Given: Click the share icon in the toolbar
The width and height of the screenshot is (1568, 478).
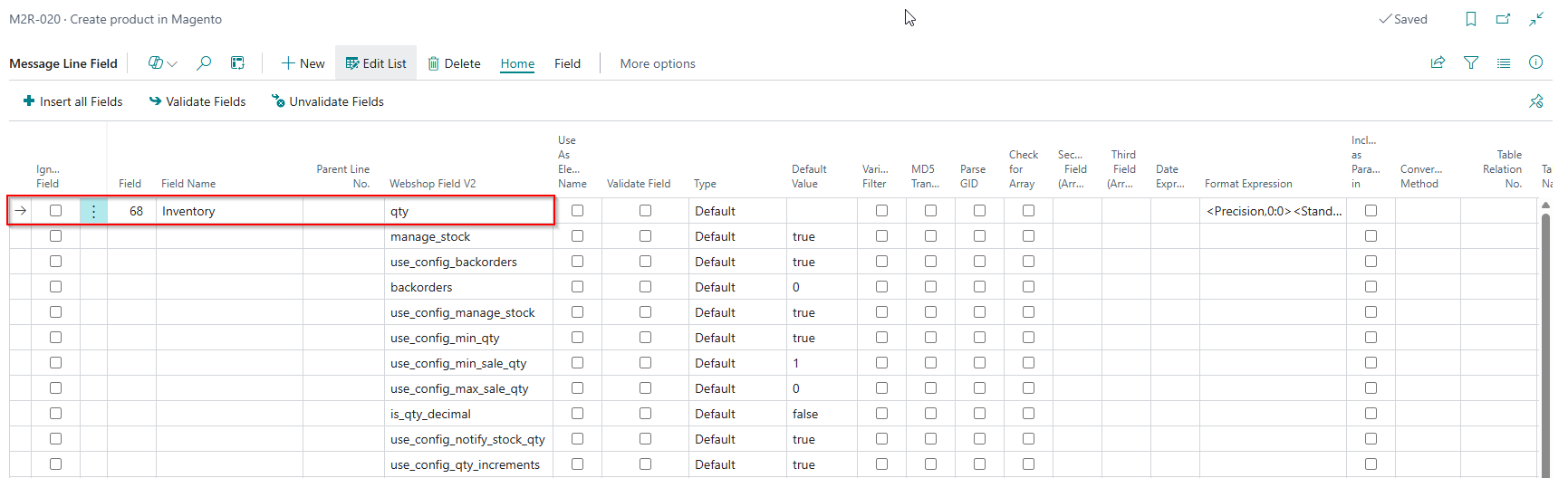Looking at the screenshot, I should coord(1438,62).
